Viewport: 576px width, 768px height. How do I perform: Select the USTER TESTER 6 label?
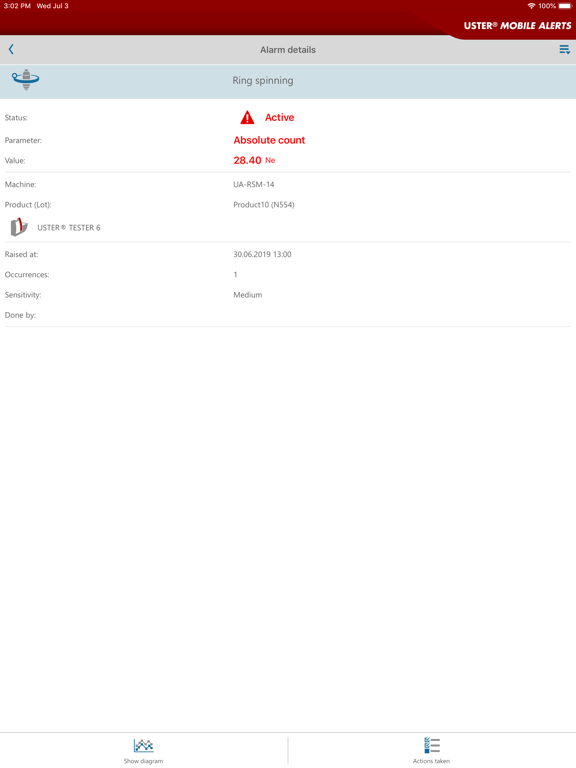69,228
